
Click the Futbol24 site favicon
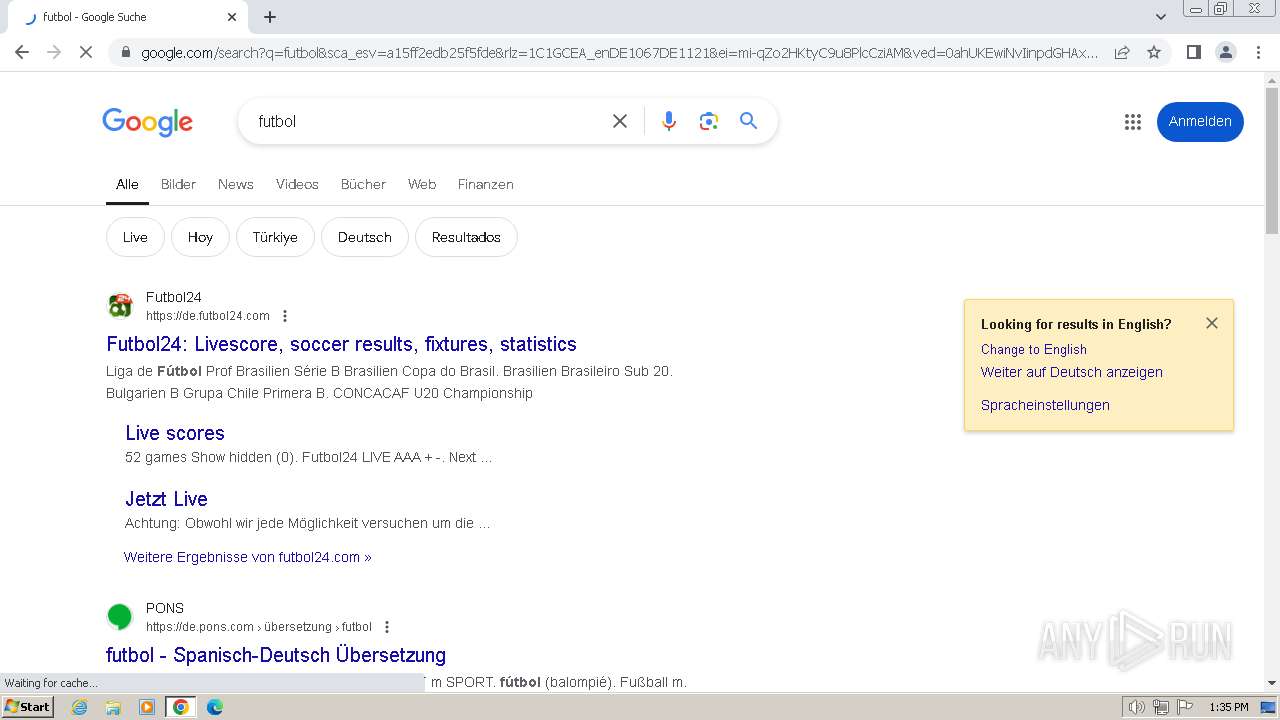(x=120, y=305)
